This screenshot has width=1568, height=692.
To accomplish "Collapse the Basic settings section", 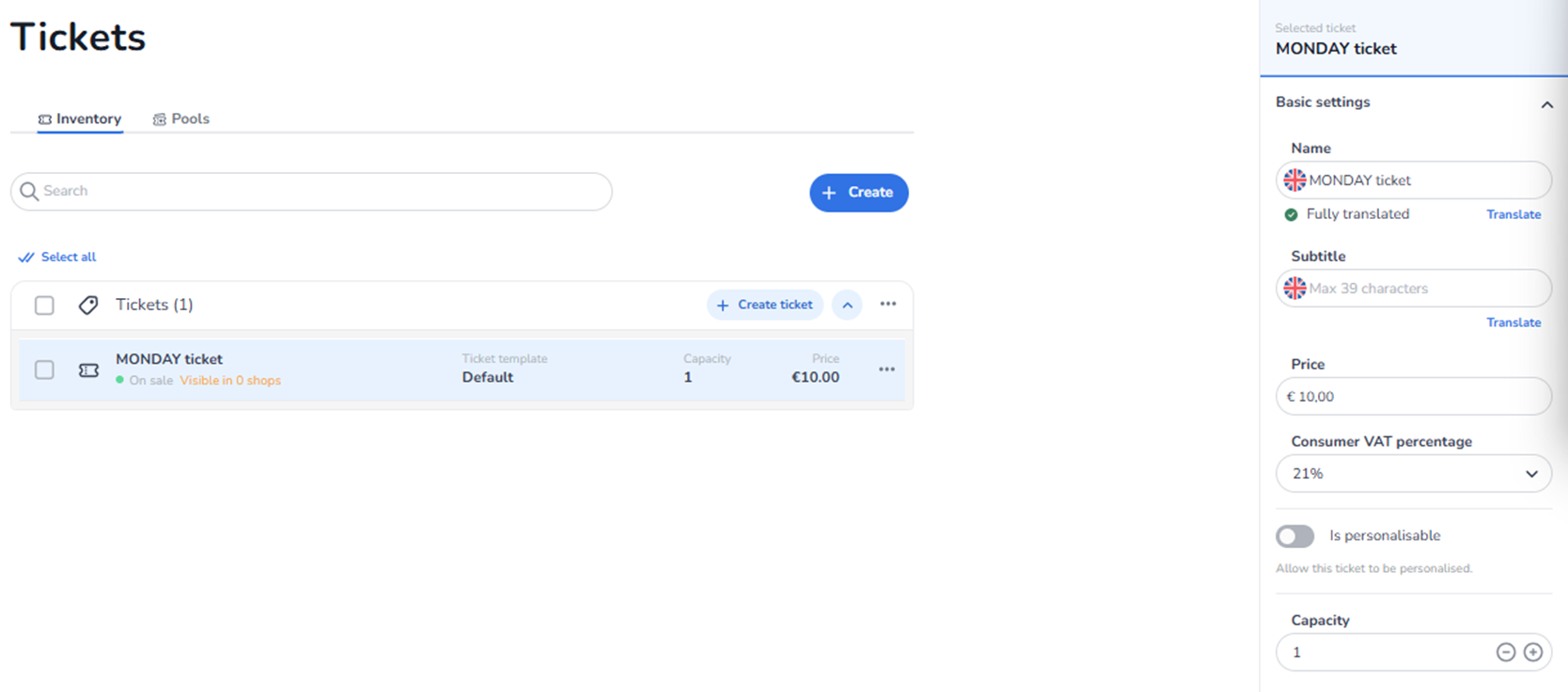I will coord(1546,104).
